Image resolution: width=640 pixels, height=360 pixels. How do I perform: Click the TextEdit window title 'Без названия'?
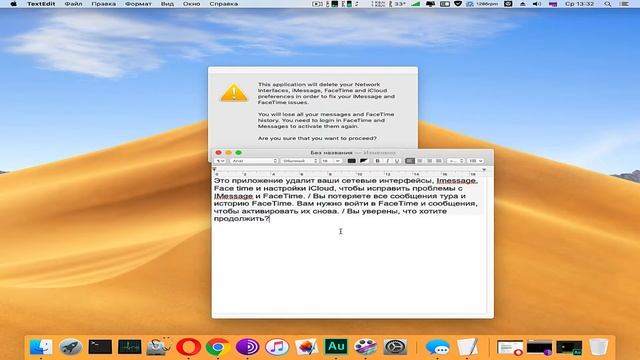click(331, 153)
